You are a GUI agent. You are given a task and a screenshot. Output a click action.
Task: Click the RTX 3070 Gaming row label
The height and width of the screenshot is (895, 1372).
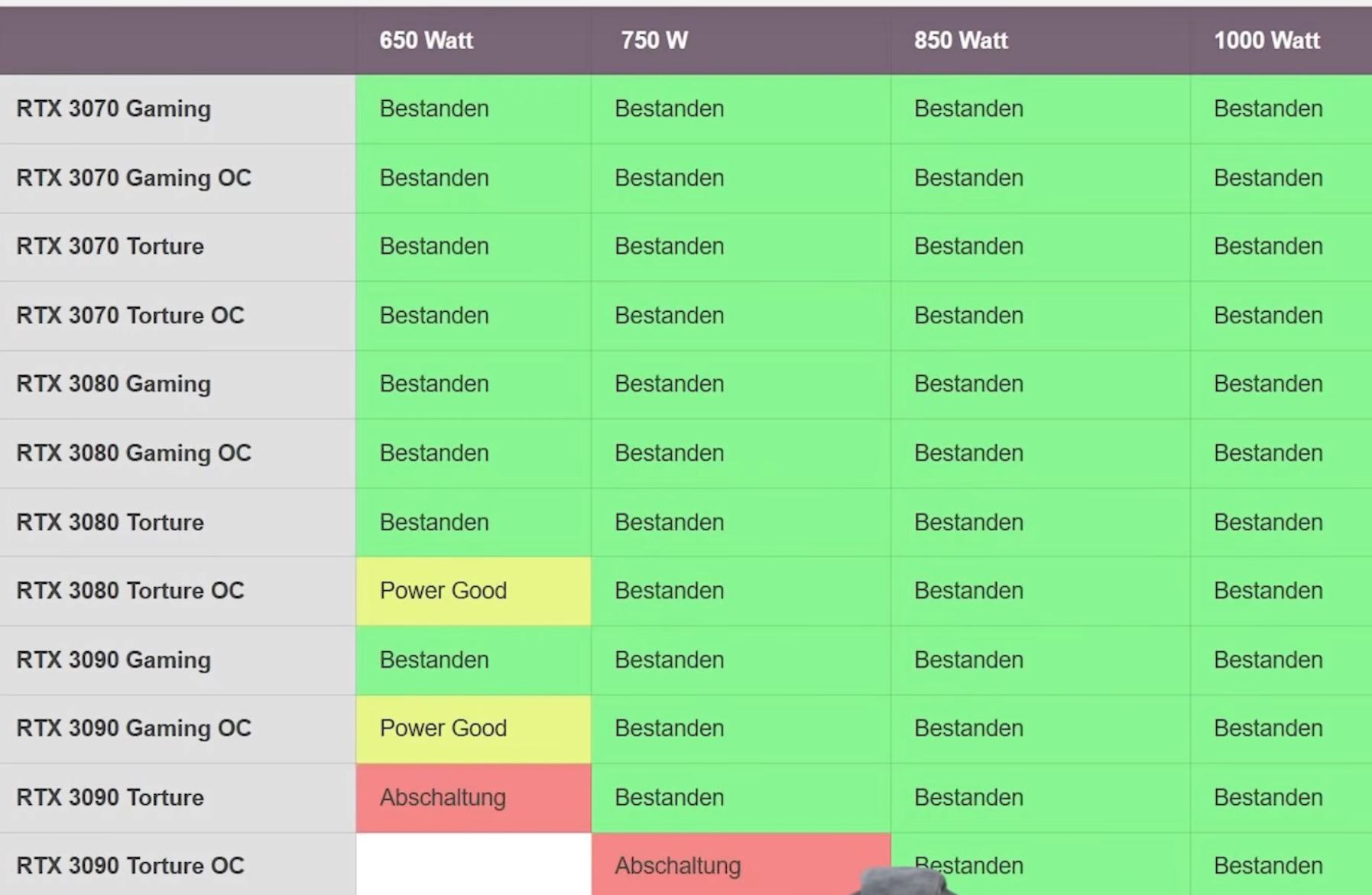[x=114, y=109]
